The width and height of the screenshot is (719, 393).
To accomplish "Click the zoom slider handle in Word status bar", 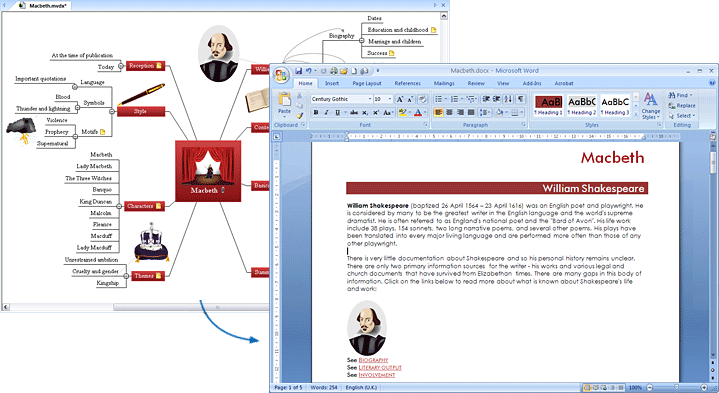I will tap(676, 388).
